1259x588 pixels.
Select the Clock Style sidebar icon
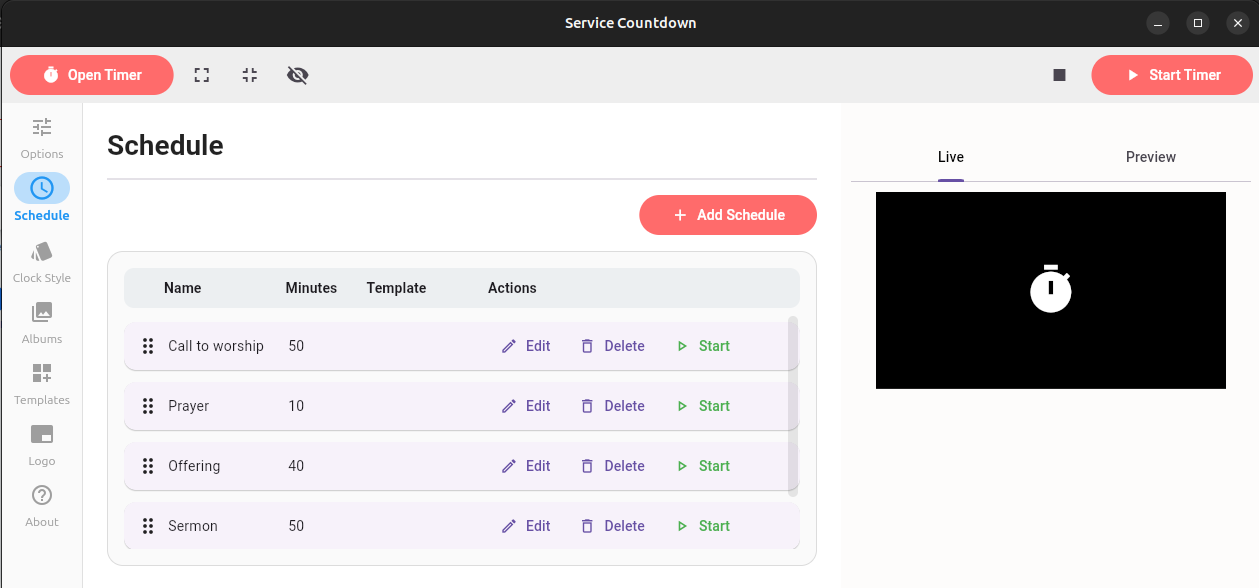tap(41, 251)
